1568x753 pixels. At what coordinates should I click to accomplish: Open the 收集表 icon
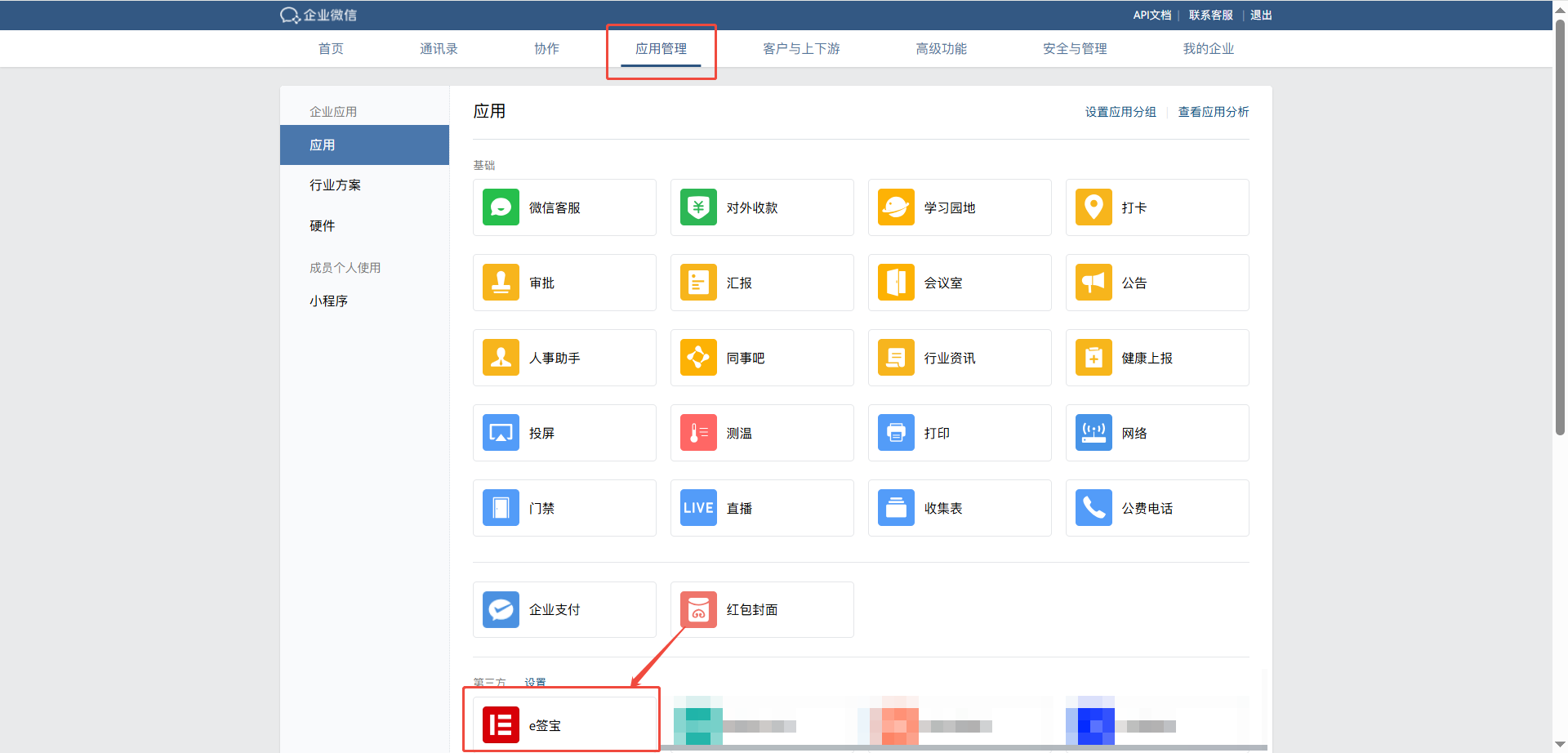(x=896, y=508)
